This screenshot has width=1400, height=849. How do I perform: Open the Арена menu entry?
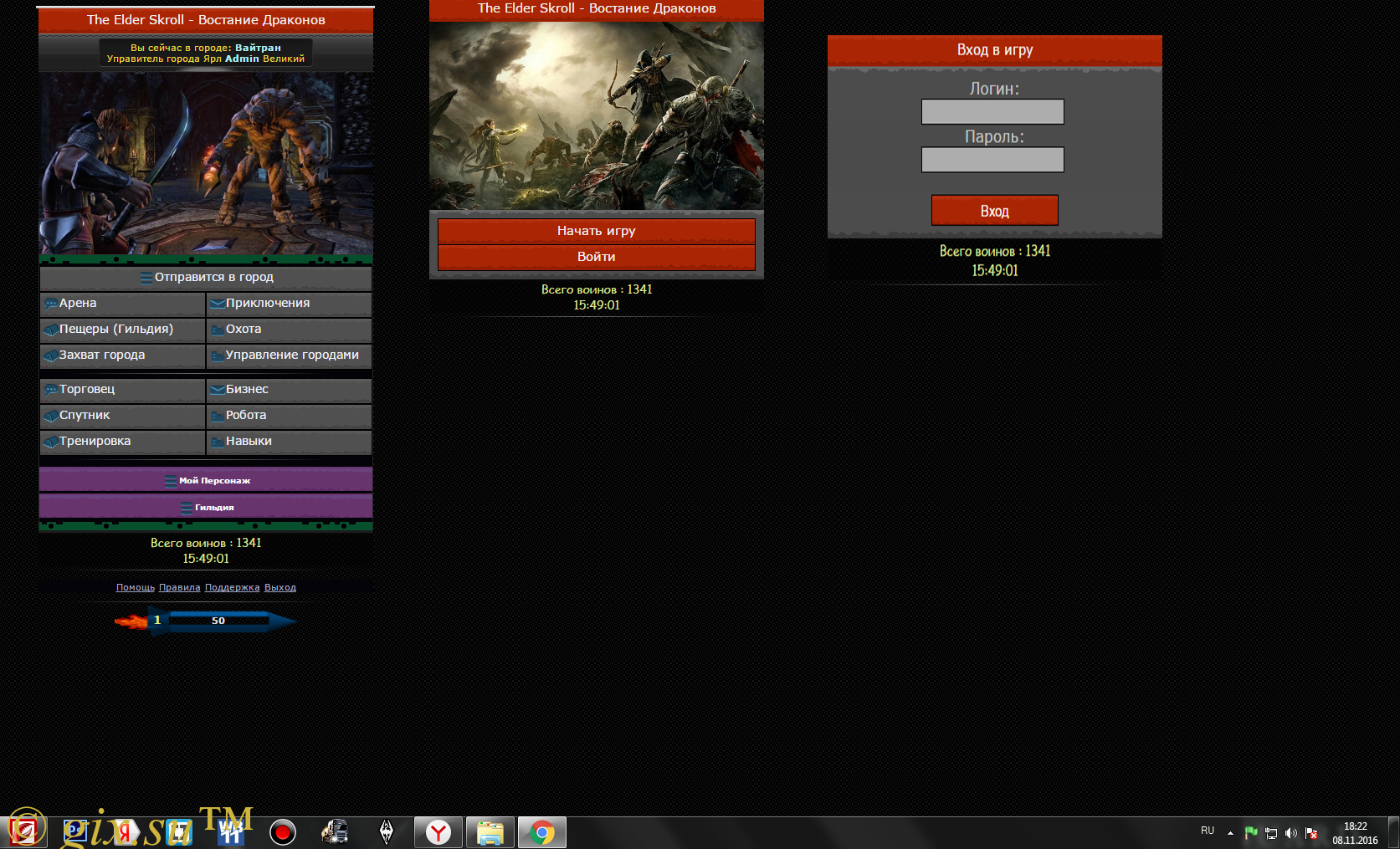point(122,304)
